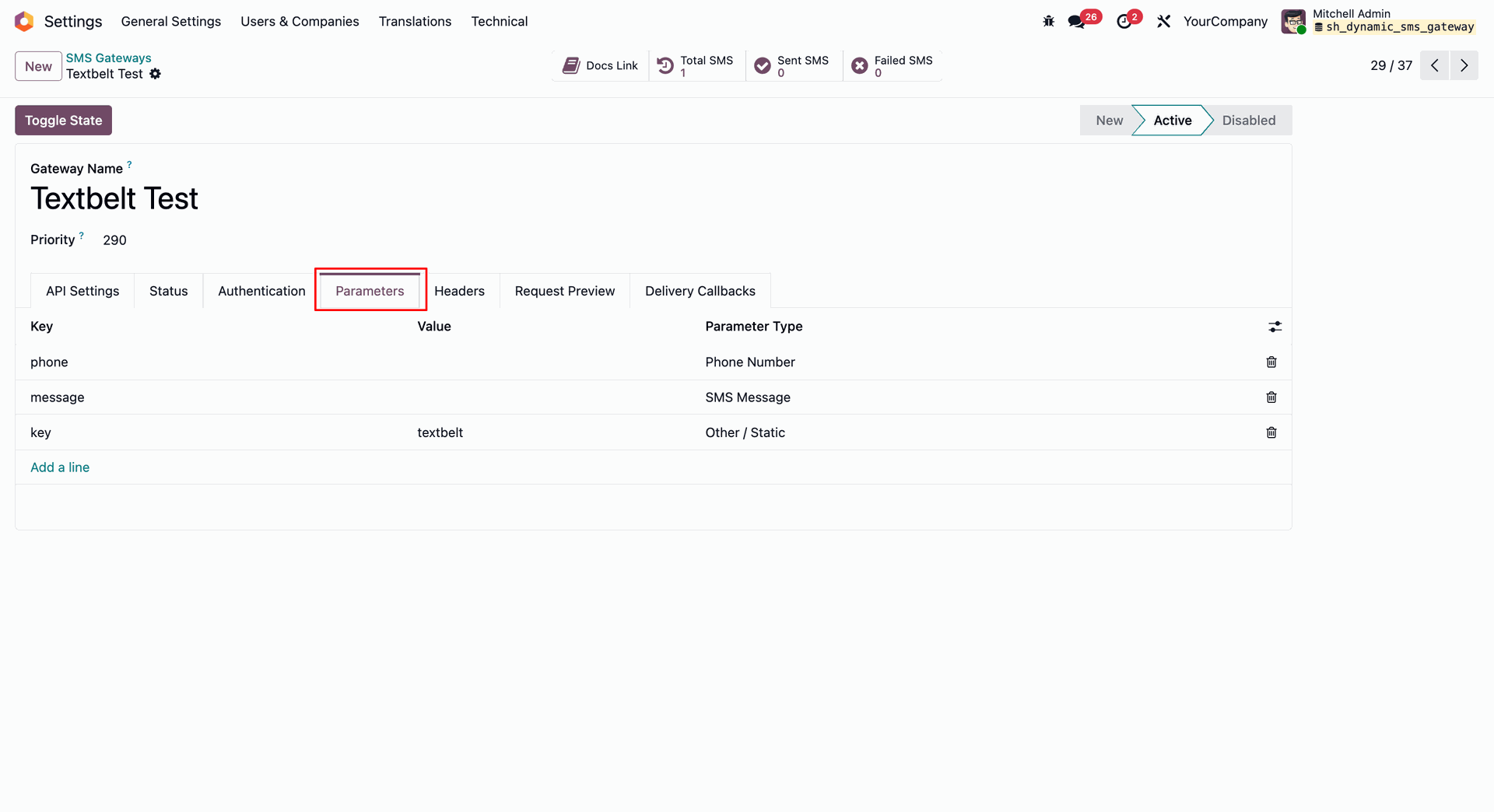Set status to Active stage

coord(1172,121)
